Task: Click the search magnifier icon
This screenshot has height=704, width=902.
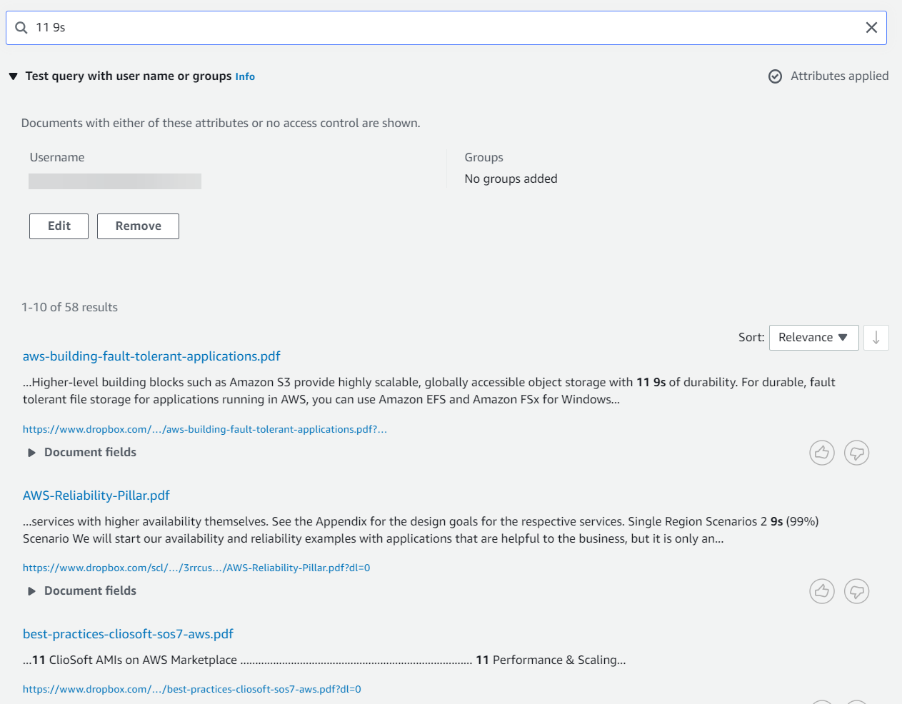Action: (x=21, y=28)
